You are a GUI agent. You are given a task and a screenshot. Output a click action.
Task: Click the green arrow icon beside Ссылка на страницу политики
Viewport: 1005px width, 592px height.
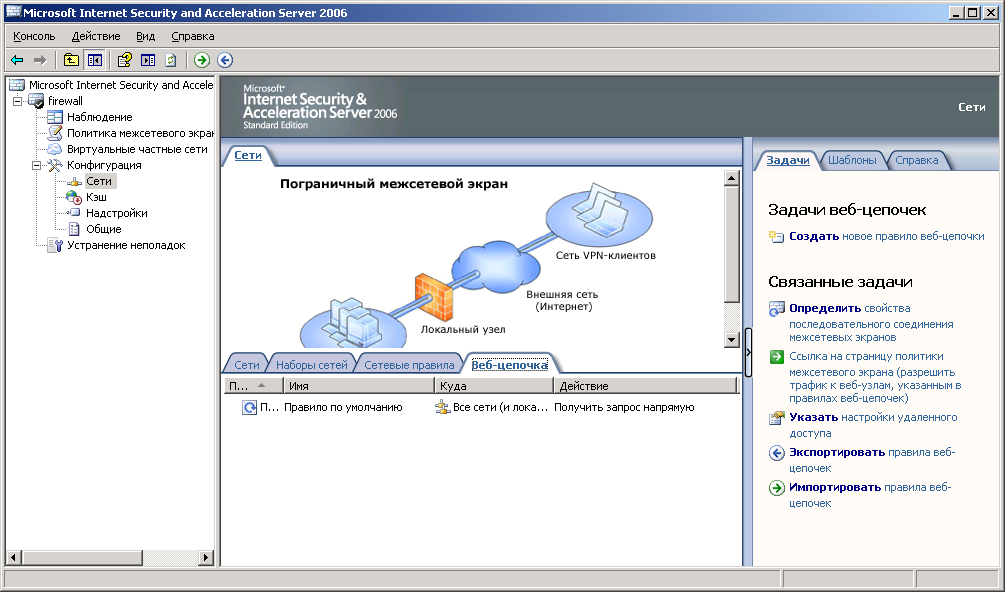tap(776, 356)
